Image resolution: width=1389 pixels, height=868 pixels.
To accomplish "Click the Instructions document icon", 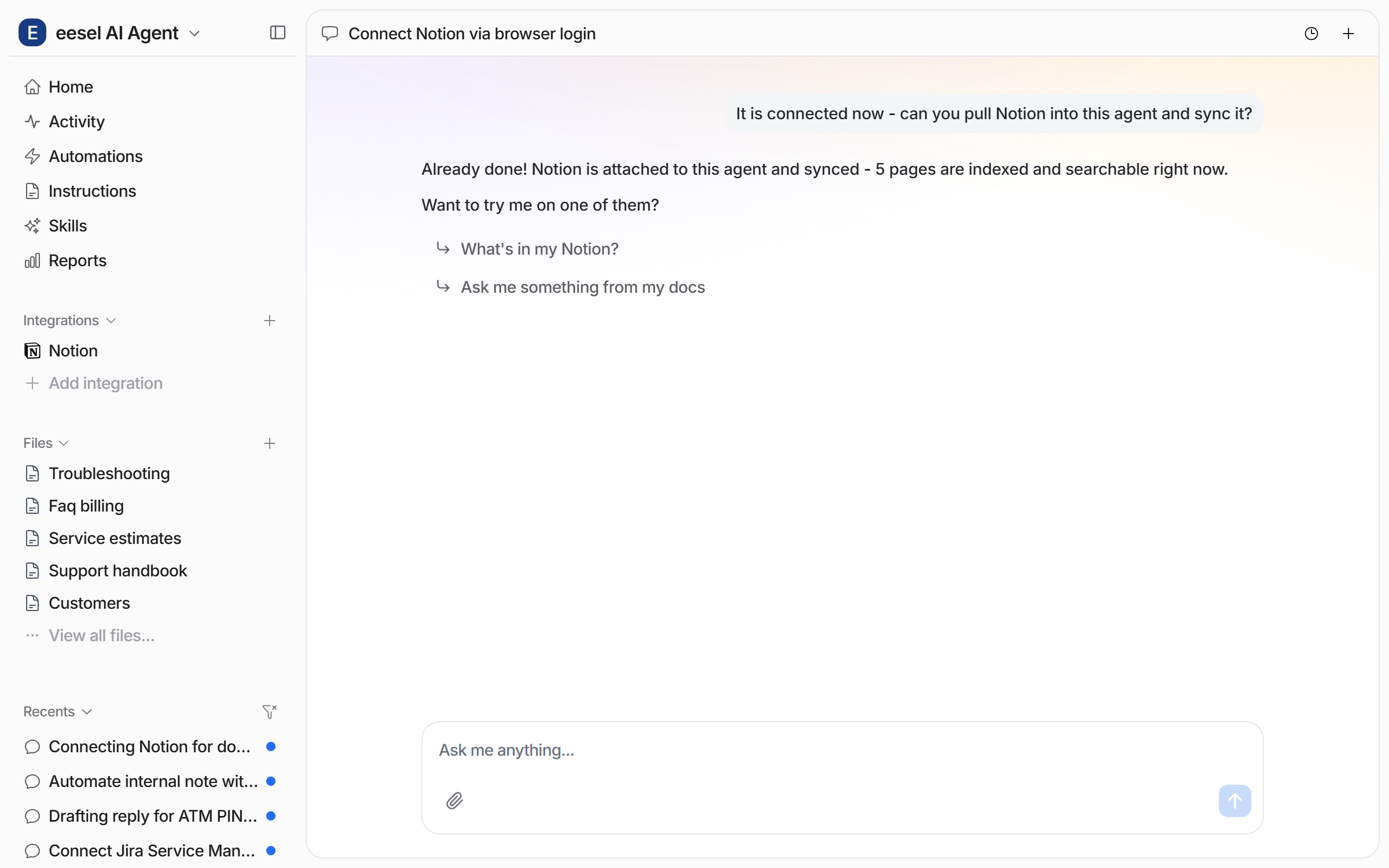I will tap(32, 191).
